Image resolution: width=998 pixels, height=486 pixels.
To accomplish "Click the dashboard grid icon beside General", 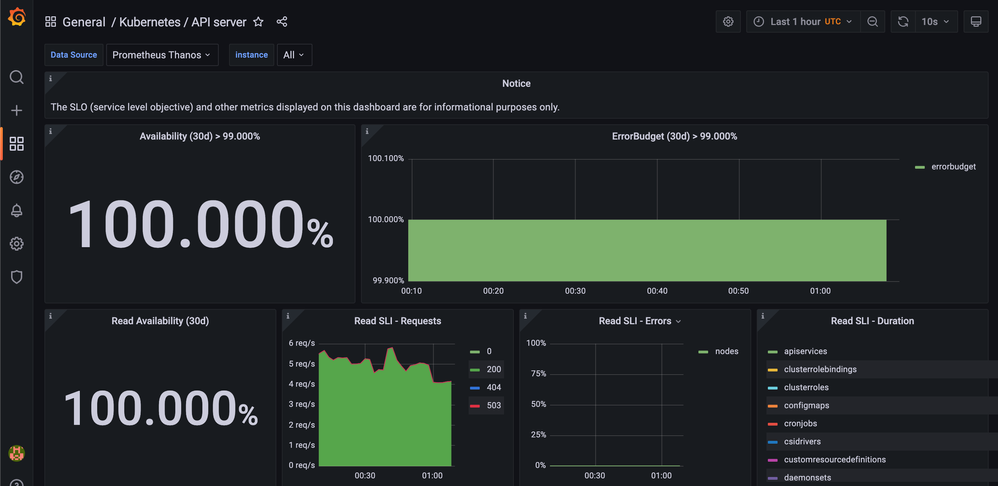I will [50, 22].
